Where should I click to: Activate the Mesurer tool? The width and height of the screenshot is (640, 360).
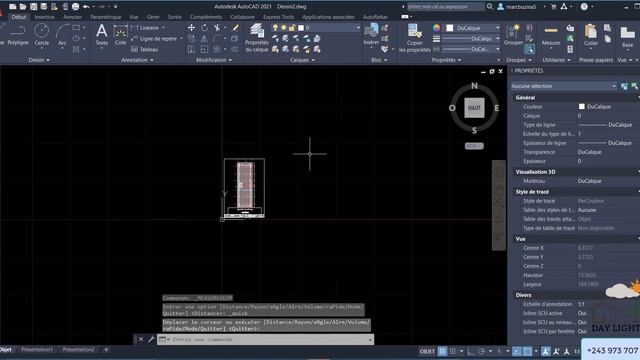point(551,35)
